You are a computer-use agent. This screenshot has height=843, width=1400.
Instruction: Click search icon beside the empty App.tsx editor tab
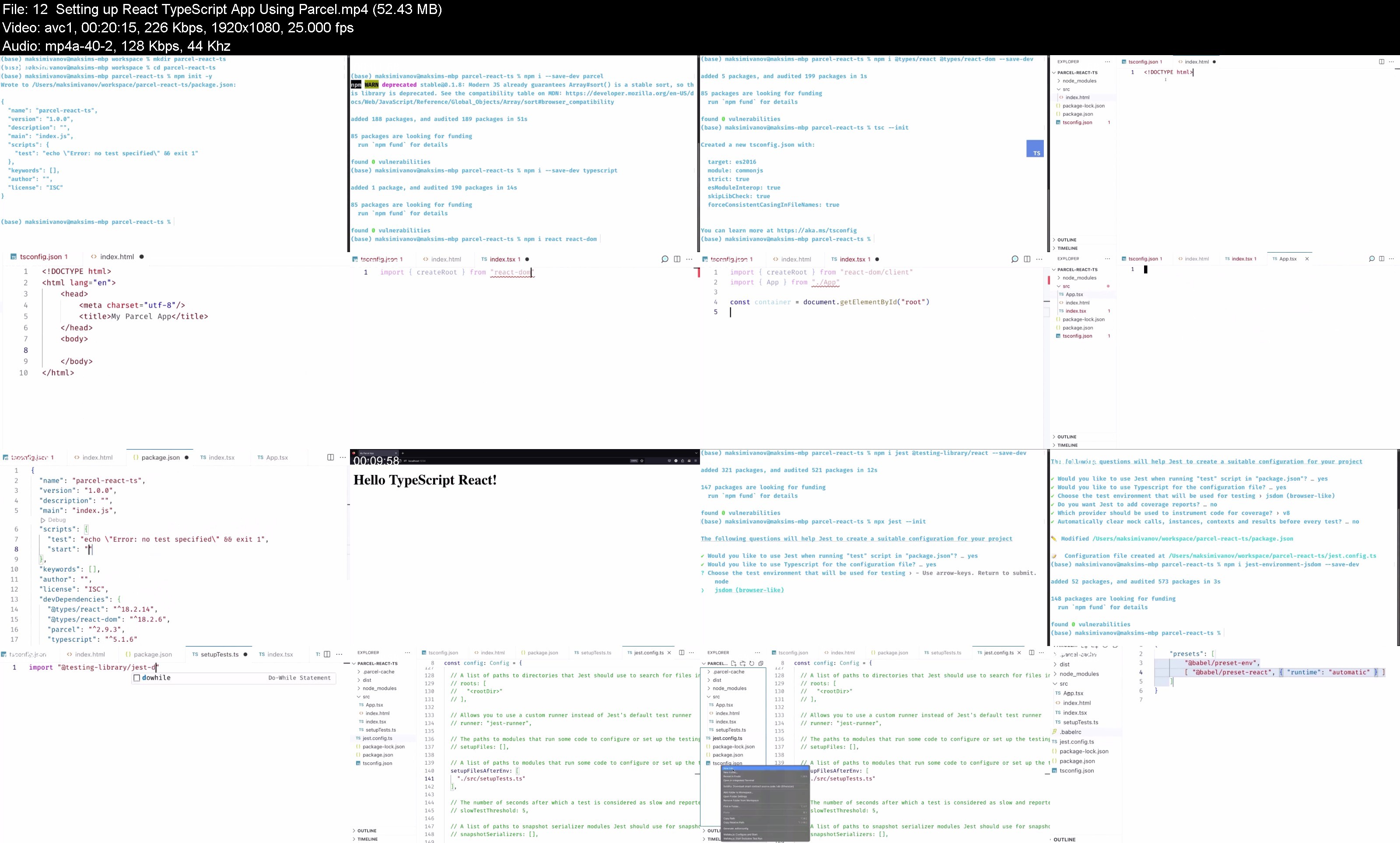pos(1372,259)
